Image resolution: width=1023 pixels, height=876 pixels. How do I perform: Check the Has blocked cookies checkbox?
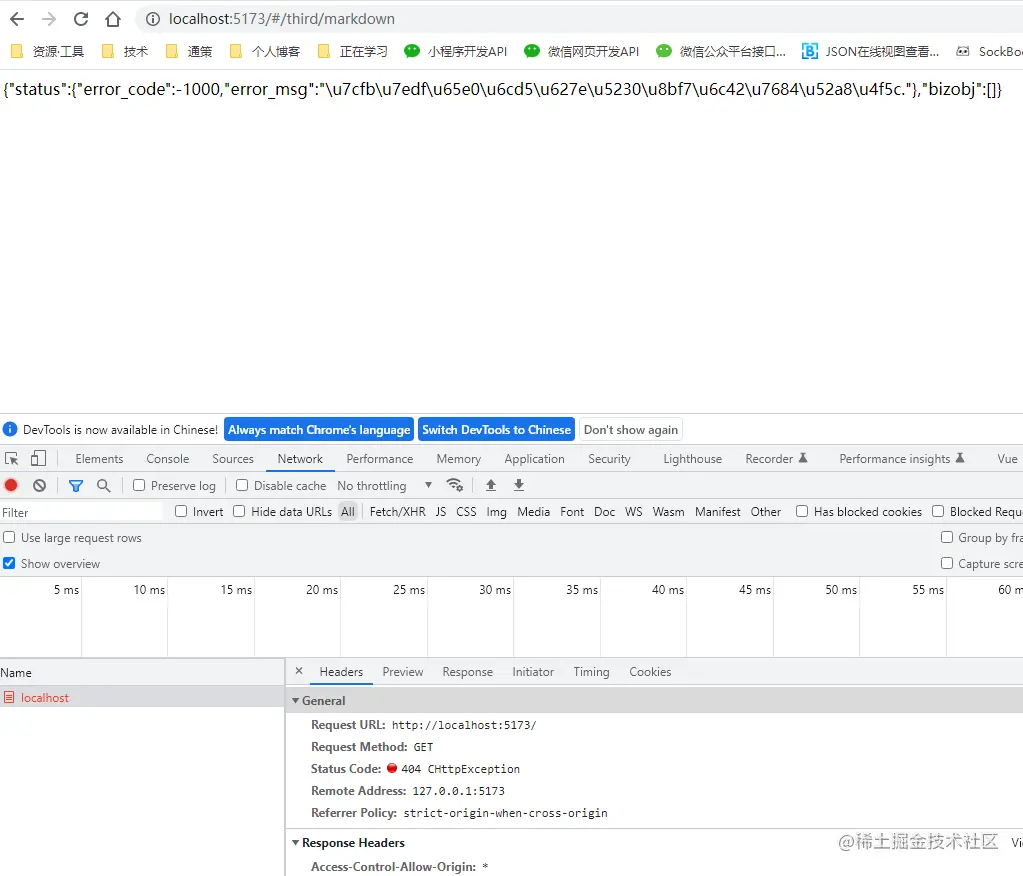[x=802, y=511]
